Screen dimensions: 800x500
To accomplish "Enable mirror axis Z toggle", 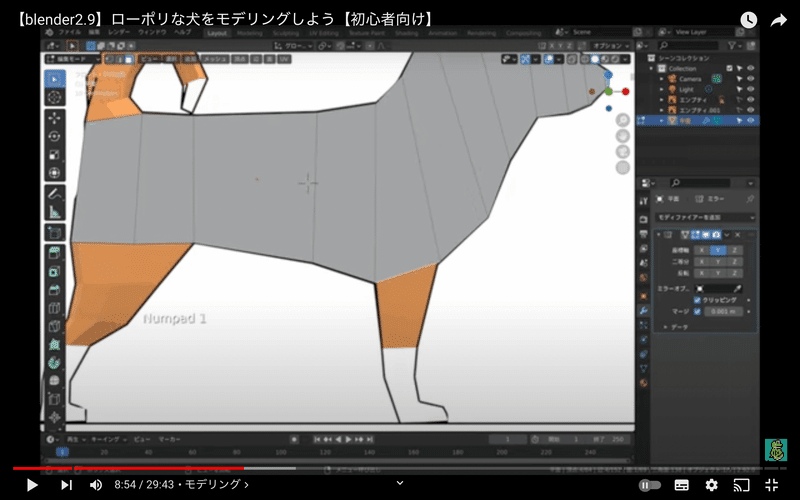I will [734, 250].
